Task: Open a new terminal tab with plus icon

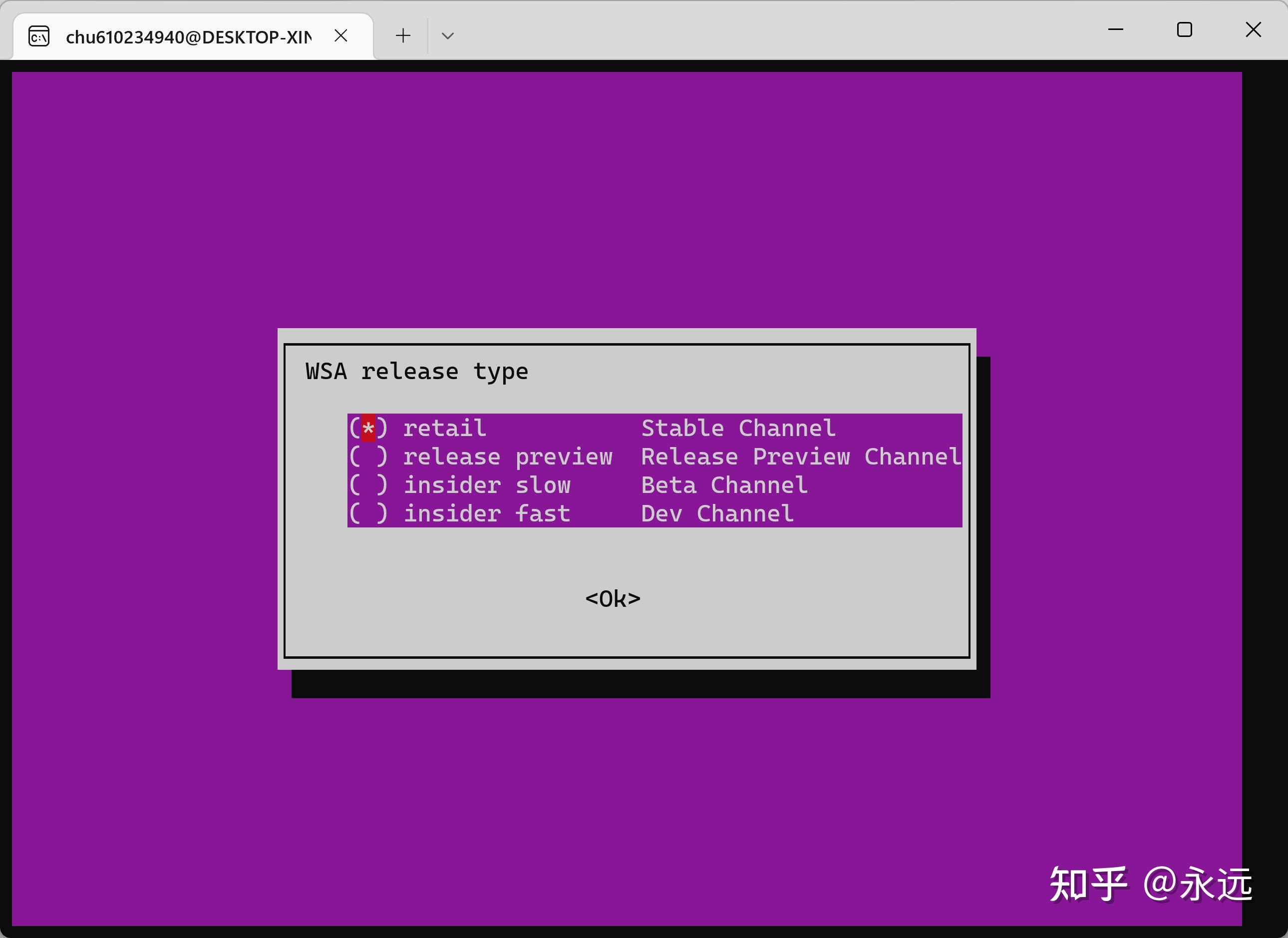Action: coord(403,36)
